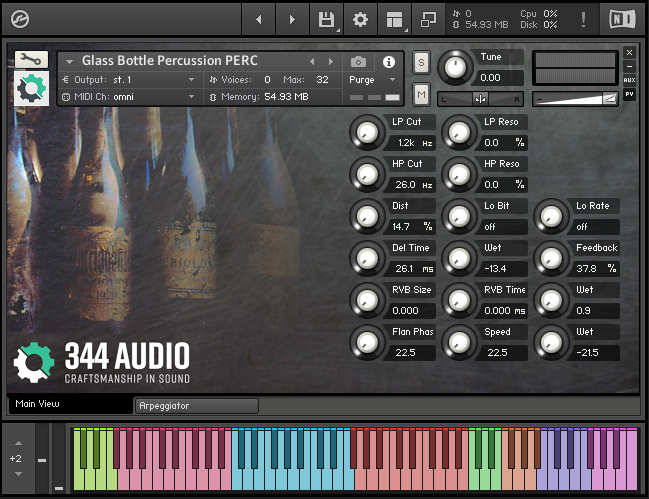Click the HP Reso knob
This screenshot has width=649, height=499.
click(x=459, y=175)
